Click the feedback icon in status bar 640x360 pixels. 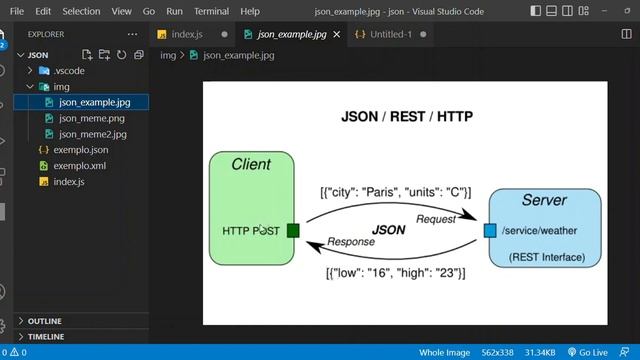click(624, 352)
